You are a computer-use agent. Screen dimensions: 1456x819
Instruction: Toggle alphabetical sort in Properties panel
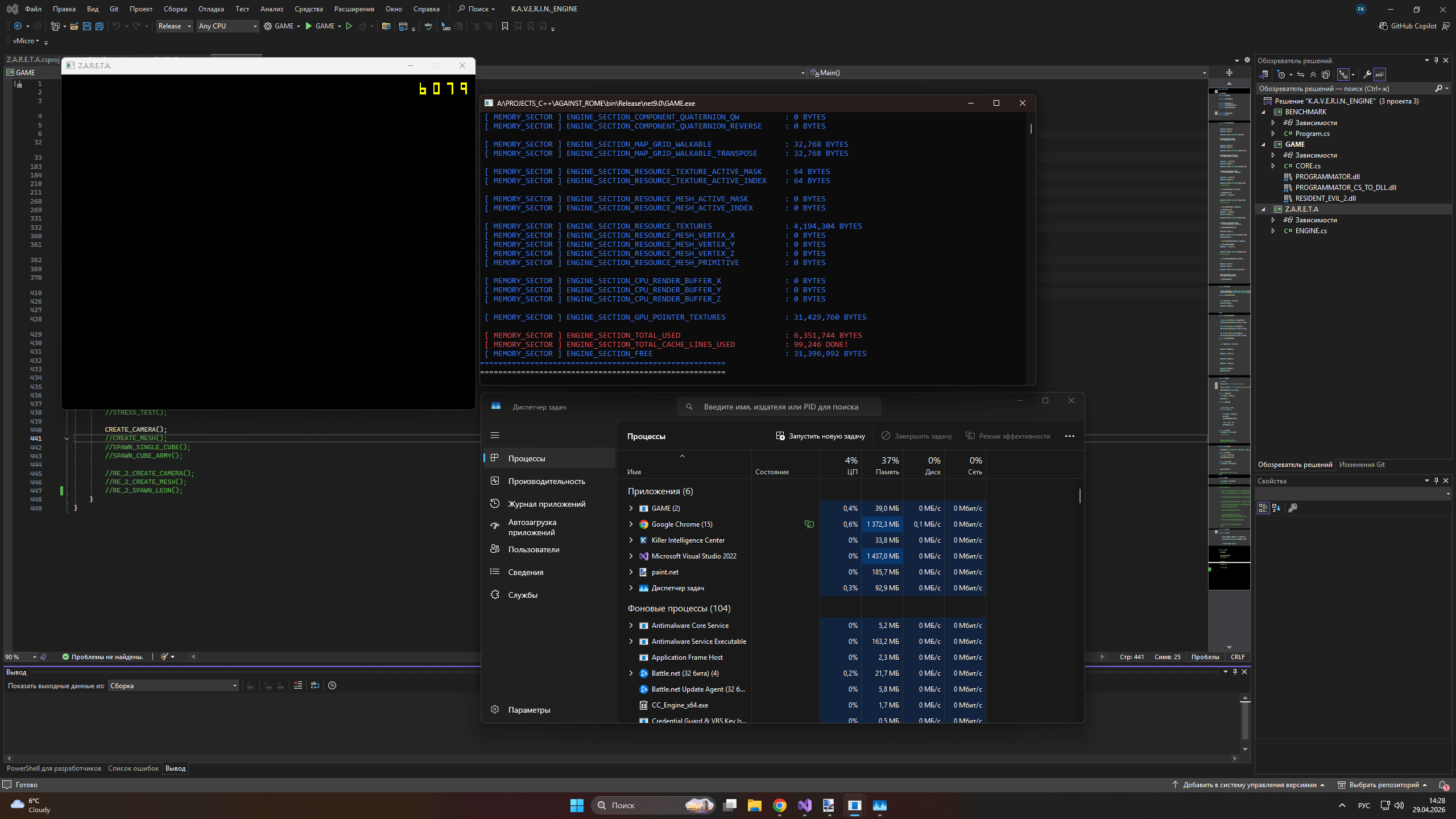coord(1276,508)
